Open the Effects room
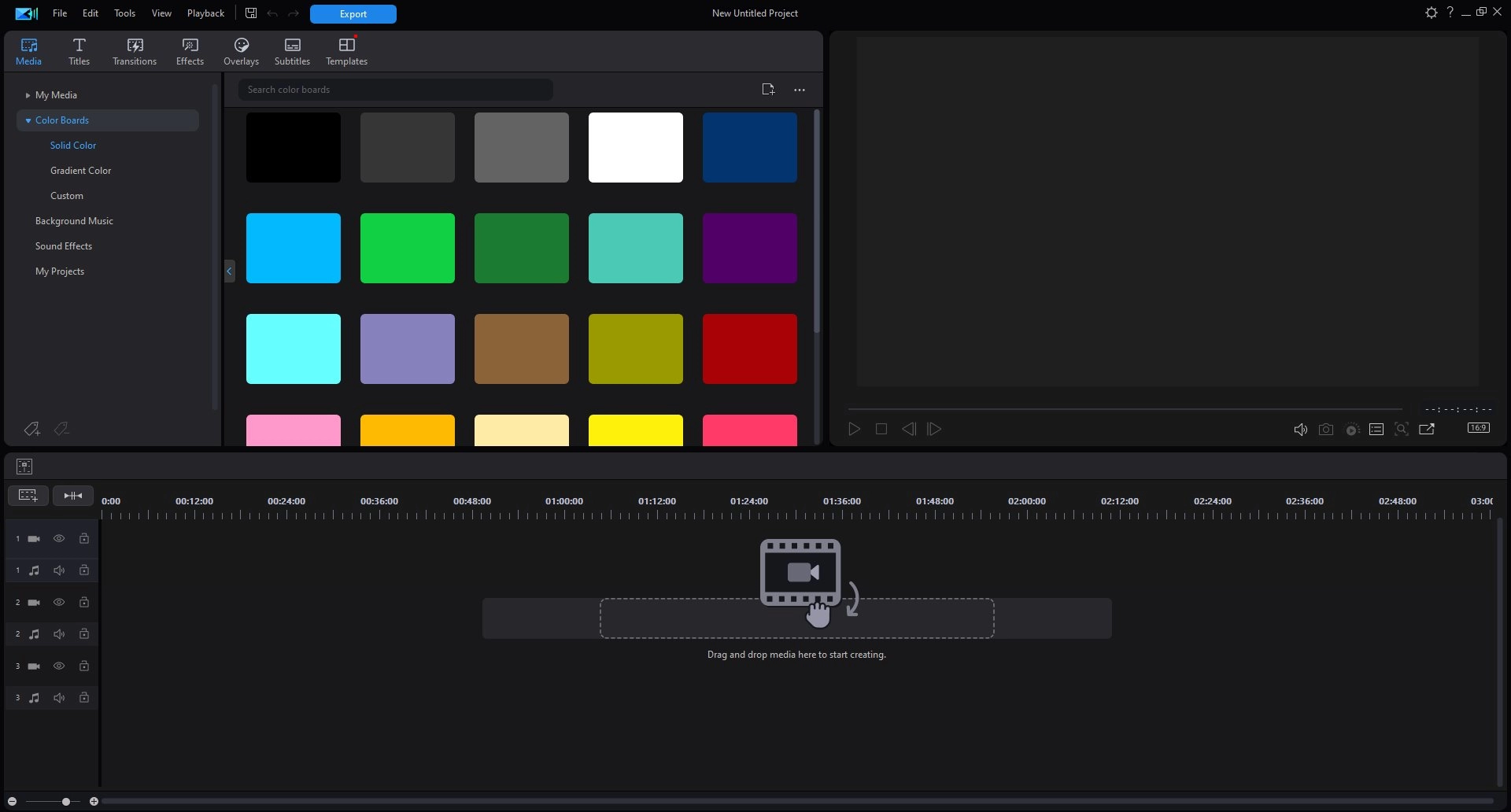This screenshot has height=812, width=1511. click(190, 51)
